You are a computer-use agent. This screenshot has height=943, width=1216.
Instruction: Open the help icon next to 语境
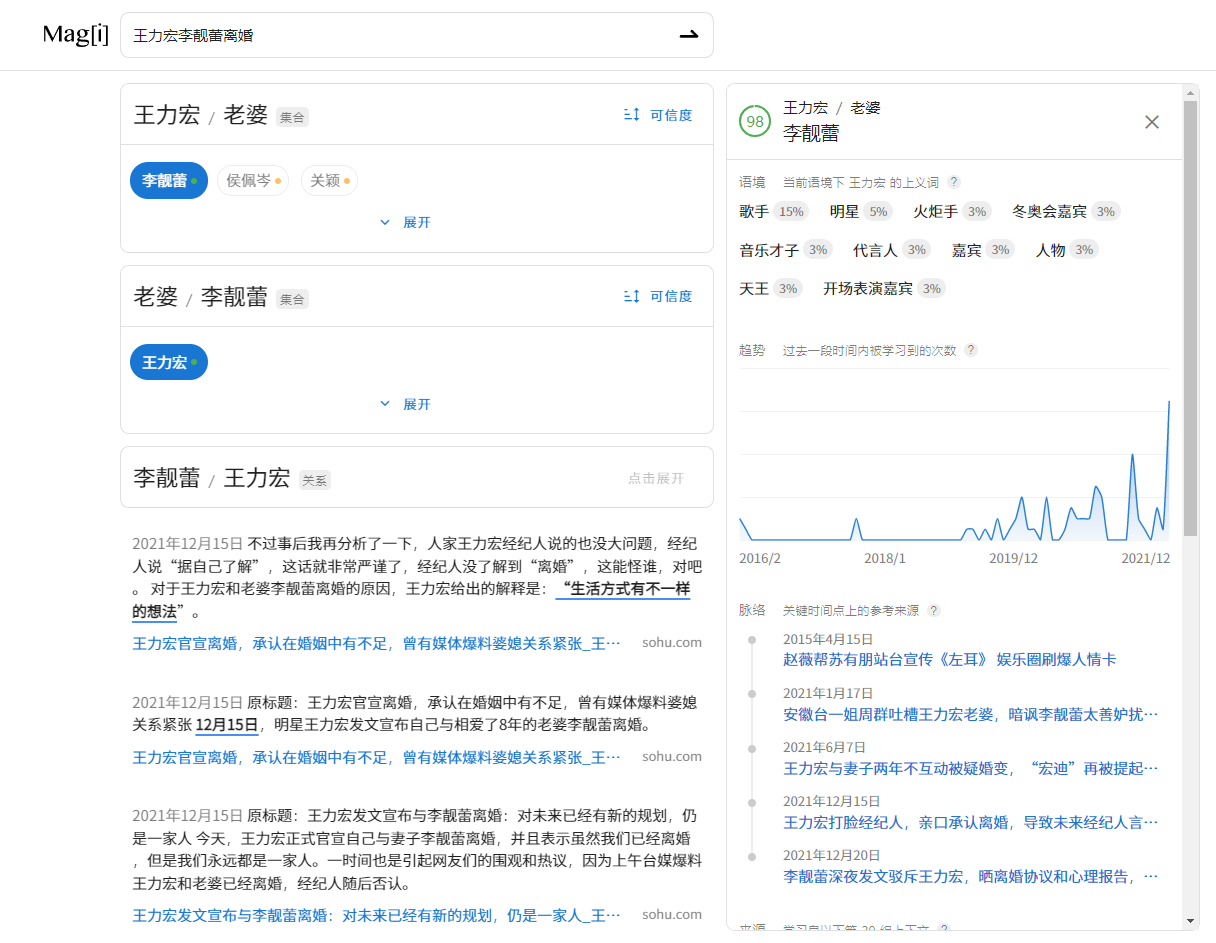[953, 181]
